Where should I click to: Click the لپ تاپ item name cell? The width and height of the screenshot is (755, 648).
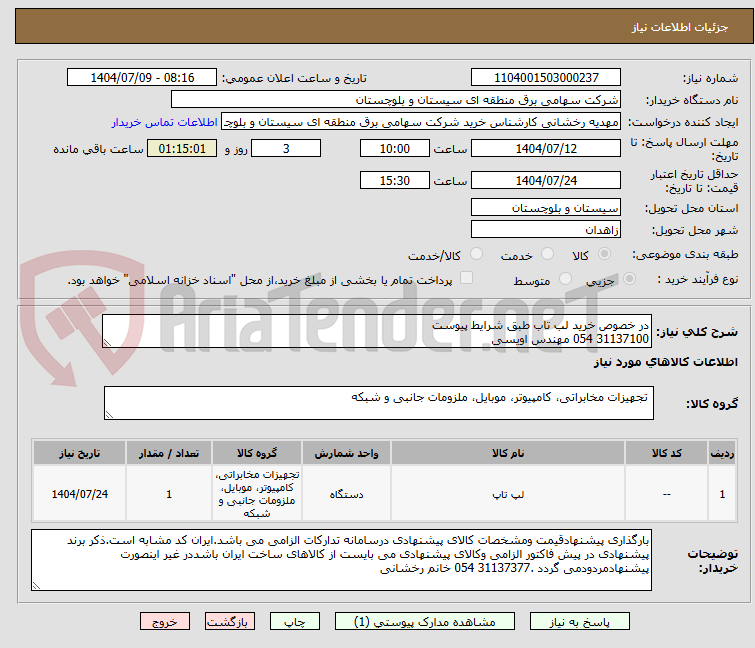point(508,494)
